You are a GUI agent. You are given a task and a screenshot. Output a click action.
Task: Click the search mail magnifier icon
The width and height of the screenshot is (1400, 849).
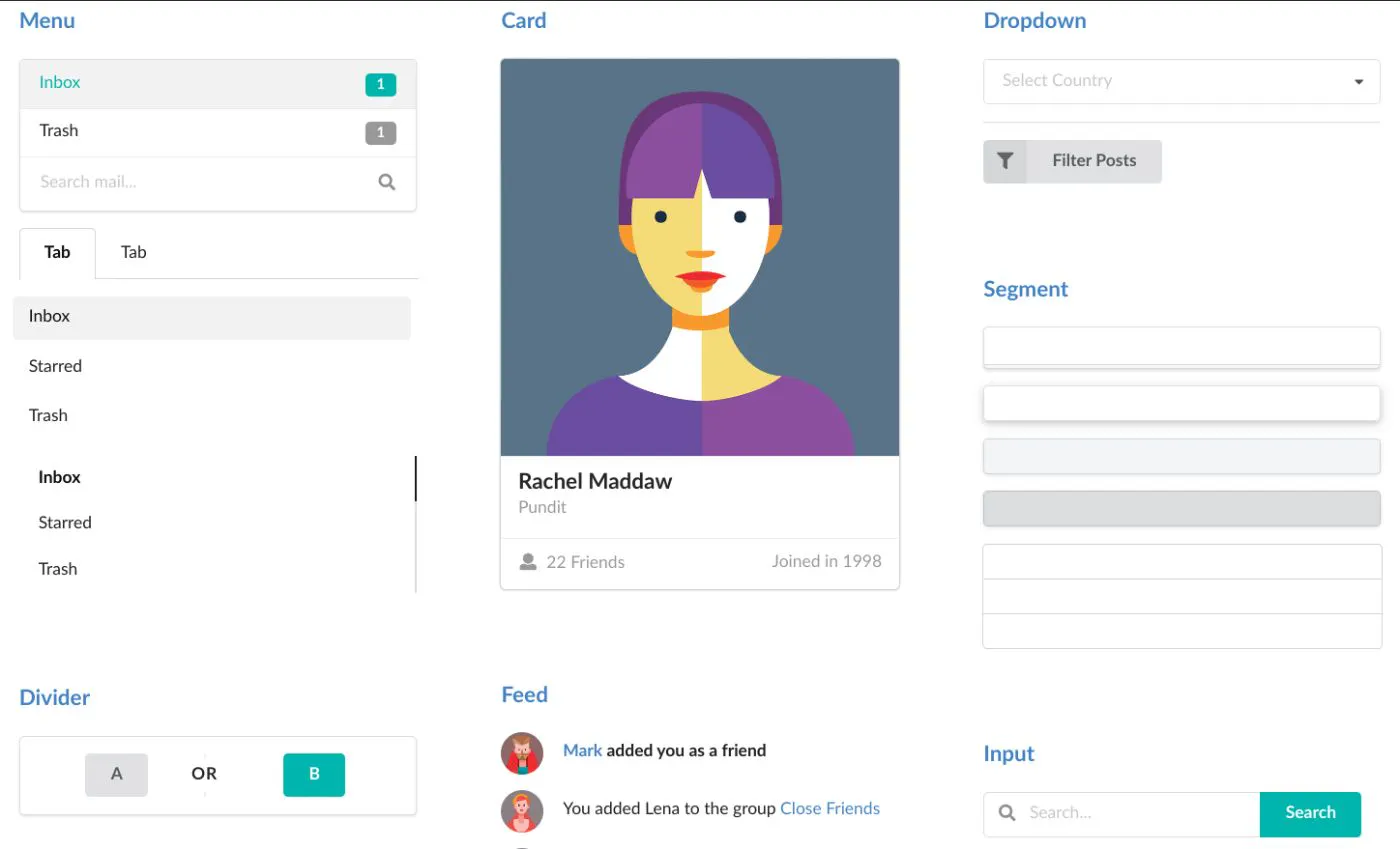[387, 182]
